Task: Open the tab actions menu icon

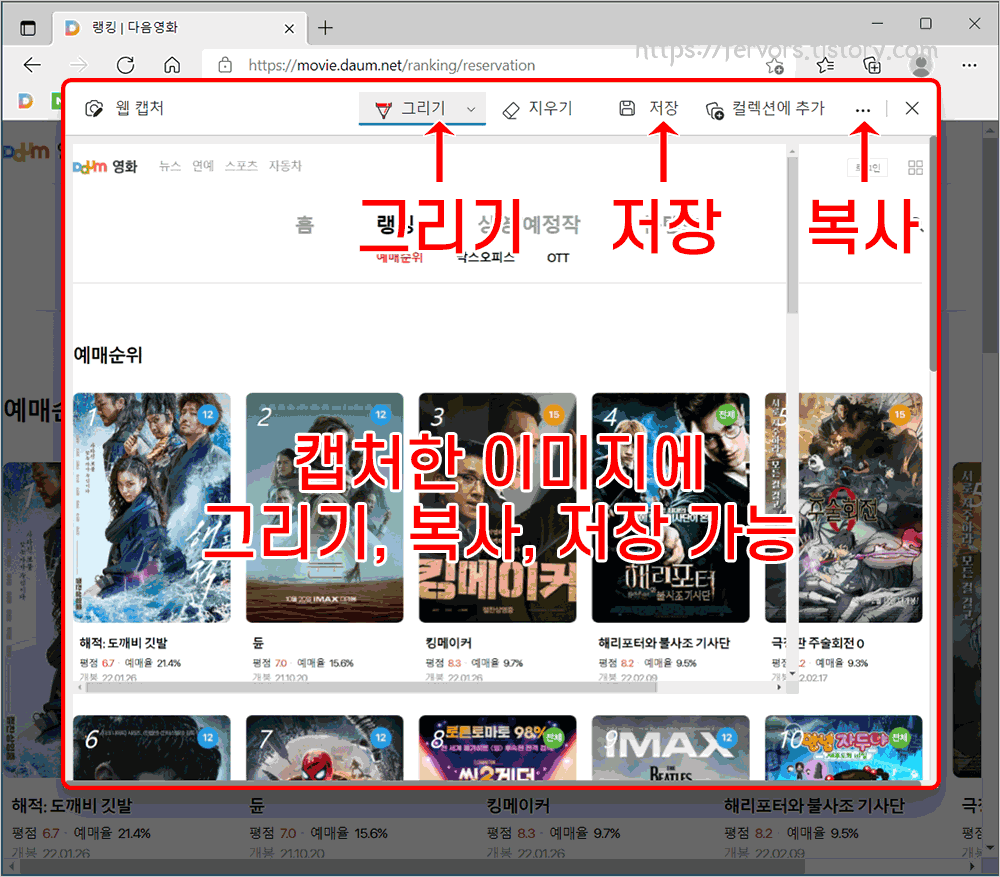Action: [x=28, y=28]
